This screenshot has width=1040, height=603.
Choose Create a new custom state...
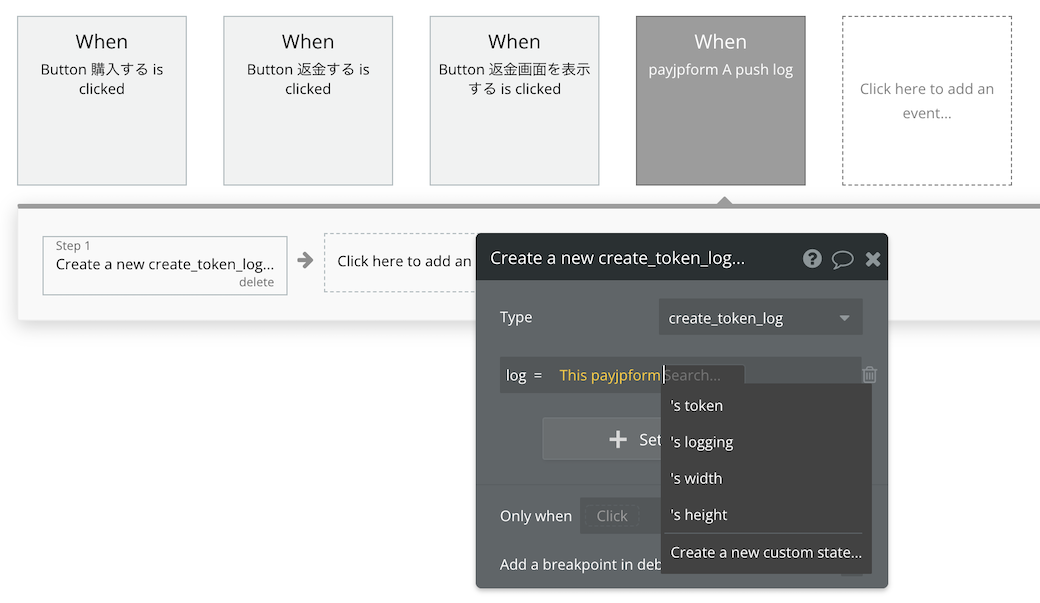(766, 552)
